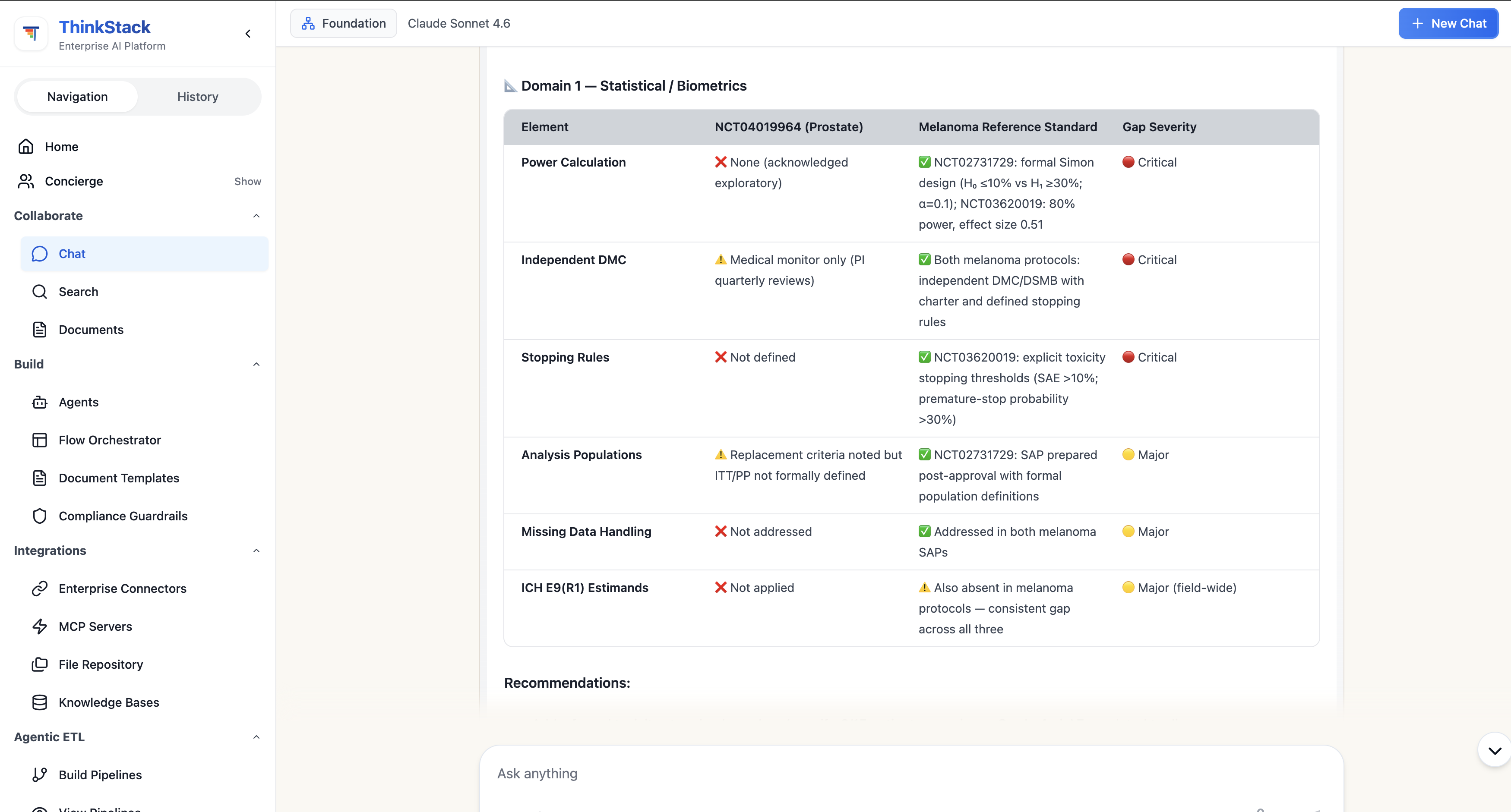Click the Home house icon
Image resolution: width=1511 pixels, height=812 pixels.
pyautogui.click(x=26, y=147)
